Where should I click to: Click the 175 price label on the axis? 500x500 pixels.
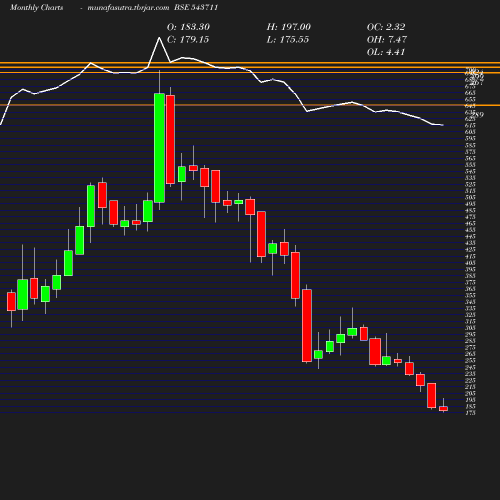[x=470, y=413]
